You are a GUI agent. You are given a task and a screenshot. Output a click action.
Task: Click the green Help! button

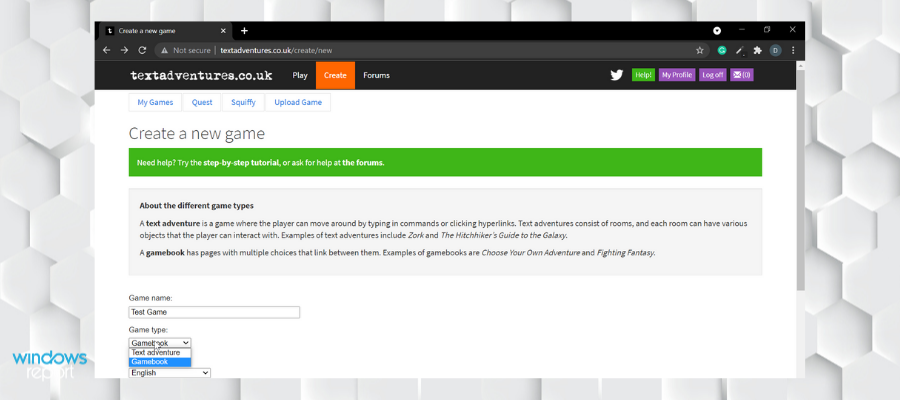643,75
